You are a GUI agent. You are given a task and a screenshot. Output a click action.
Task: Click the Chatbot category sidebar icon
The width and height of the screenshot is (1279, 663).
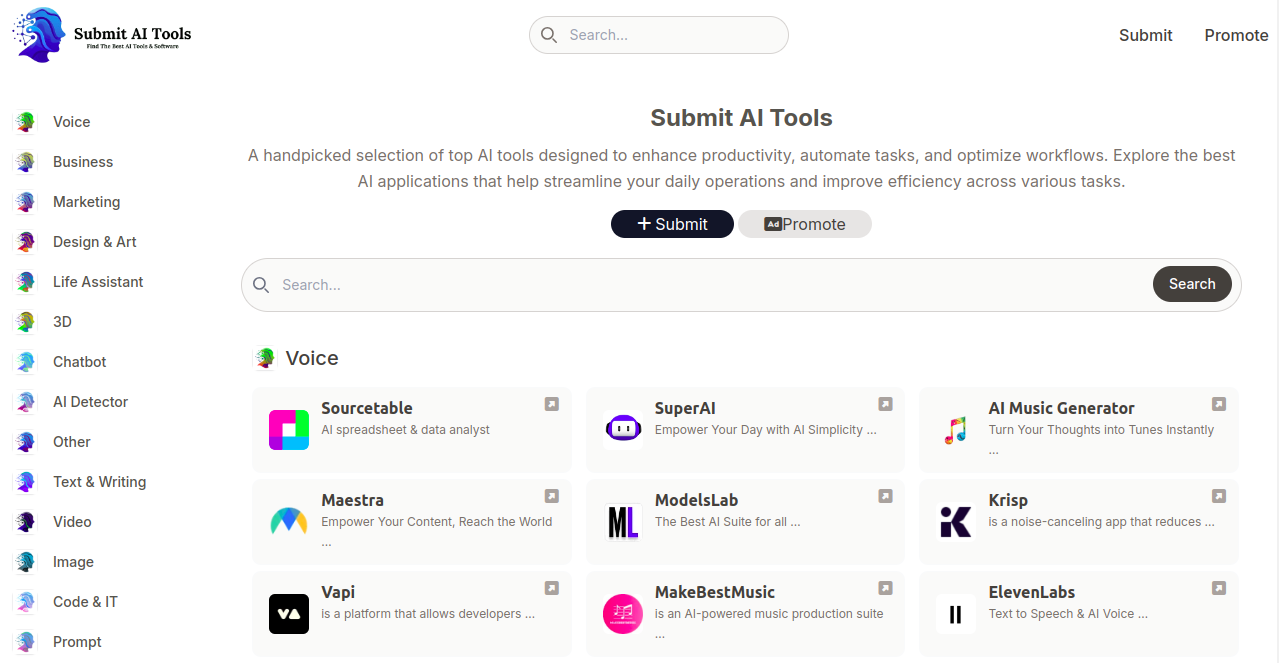tap(24, 362)
